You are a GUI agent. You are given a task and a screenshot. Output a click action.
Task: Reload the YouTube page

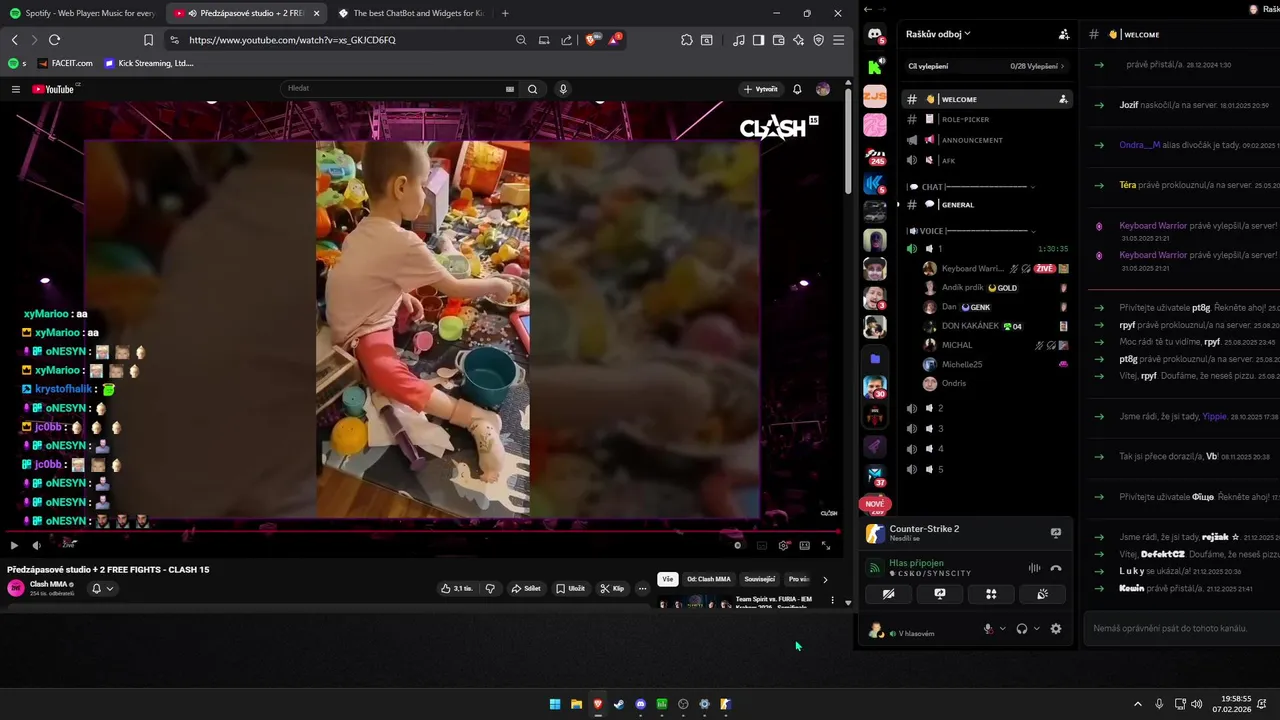click(54, 40)
